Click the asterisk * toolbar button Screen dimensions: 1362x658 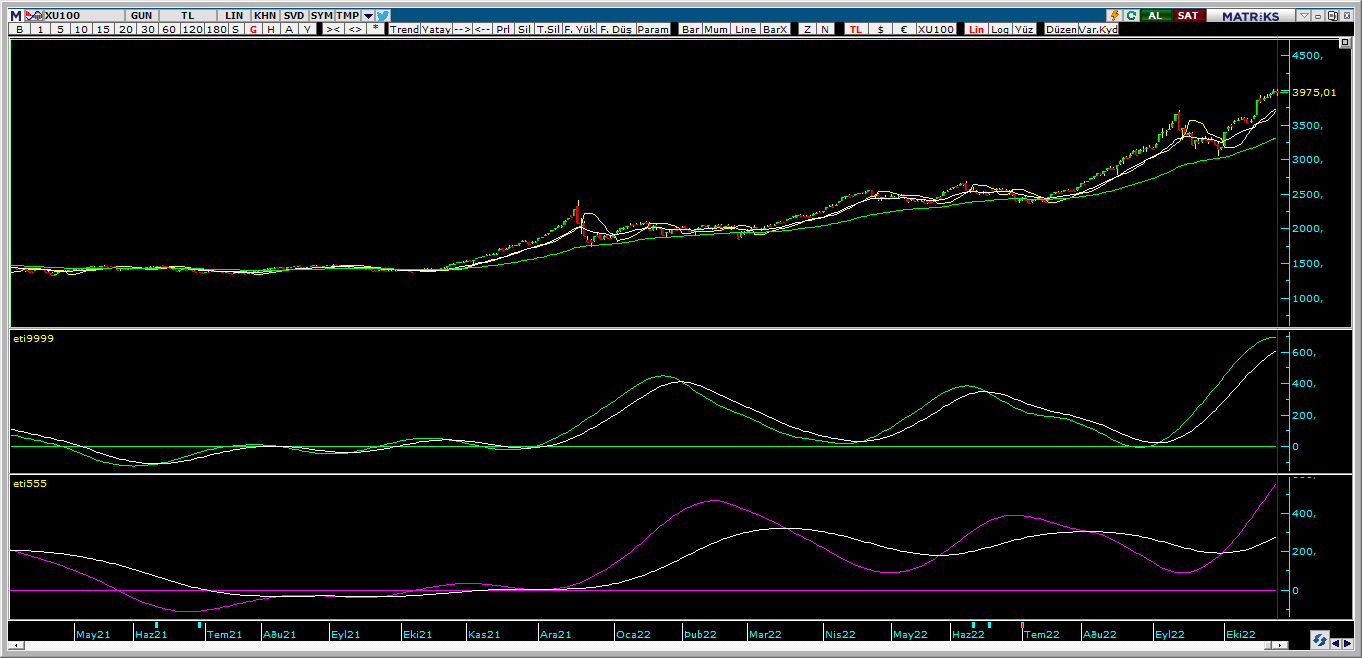(375, 29)
